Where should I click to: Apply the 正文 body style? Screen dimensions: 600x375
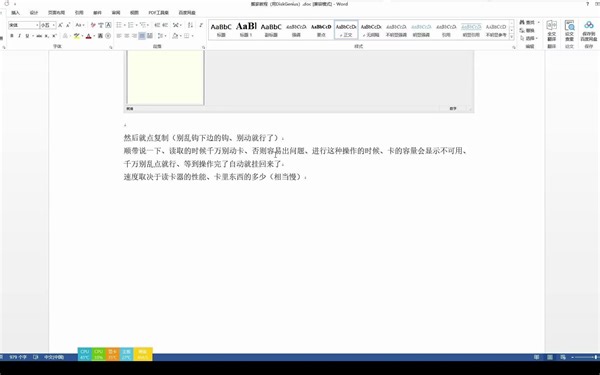tap(346, 29)
